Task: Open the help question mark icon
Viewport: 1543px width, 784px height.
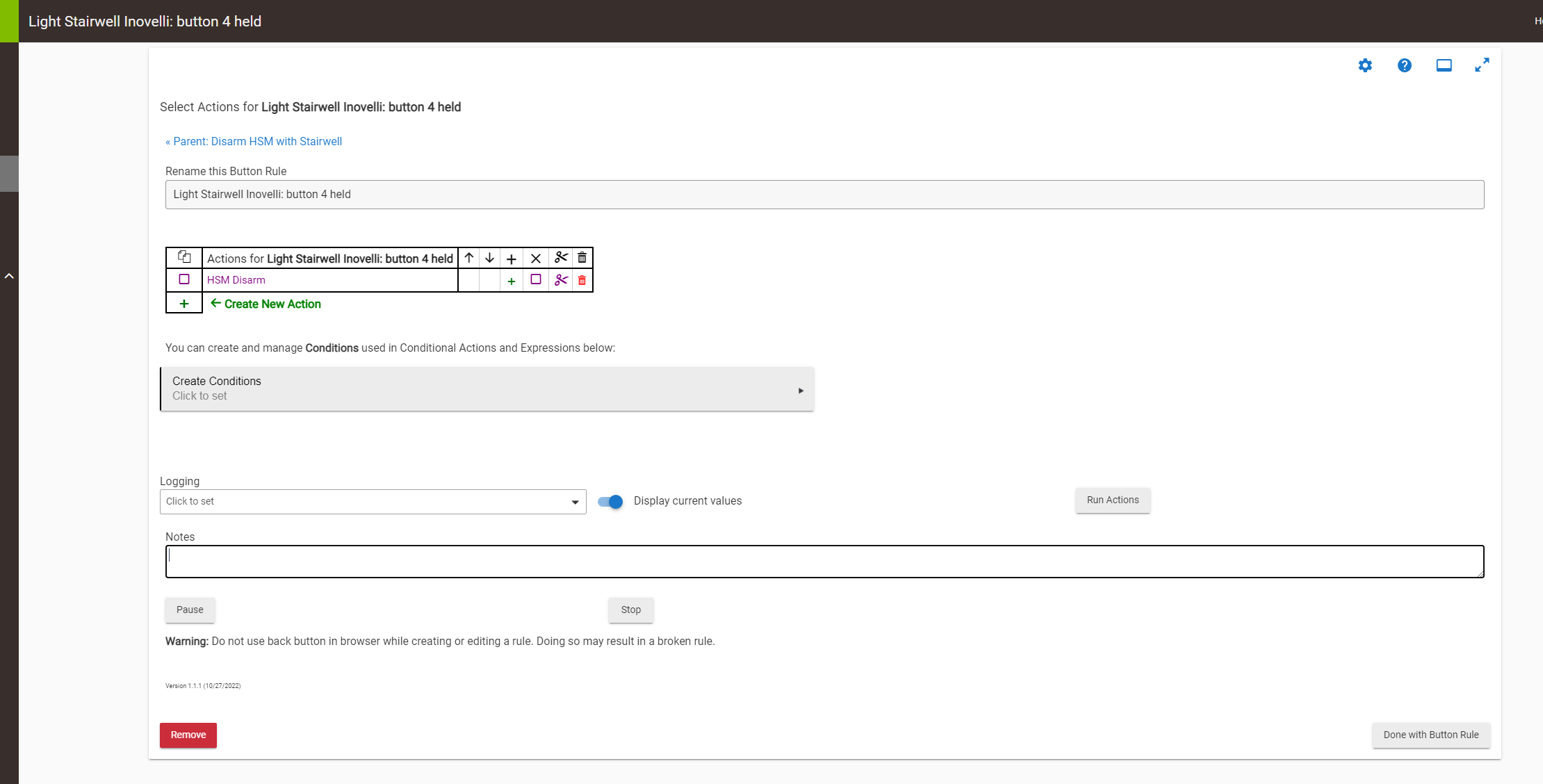Action: (x=1404, y=65)
